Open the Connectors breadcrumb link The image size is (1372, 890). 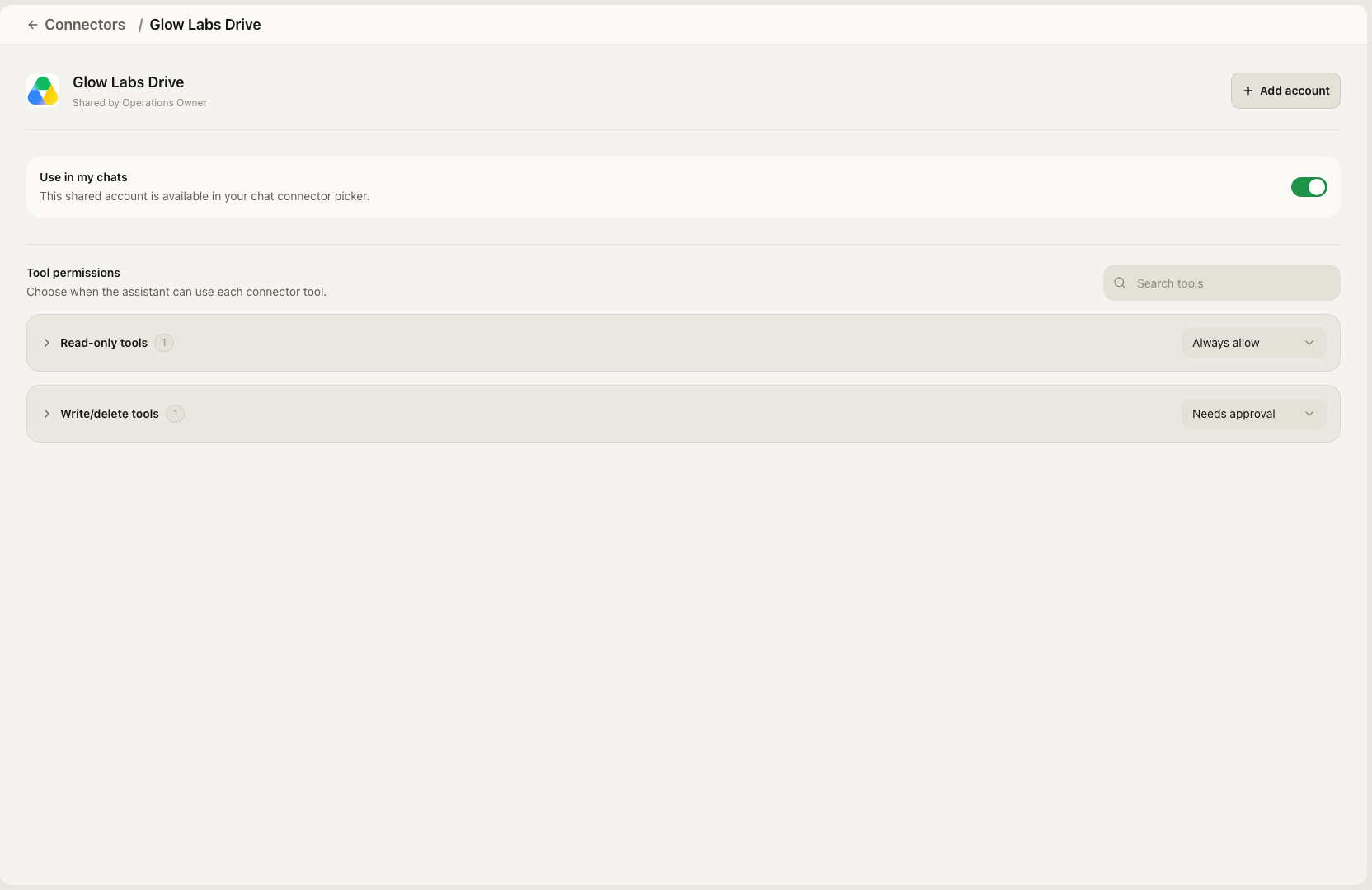[x=85, y=25]
